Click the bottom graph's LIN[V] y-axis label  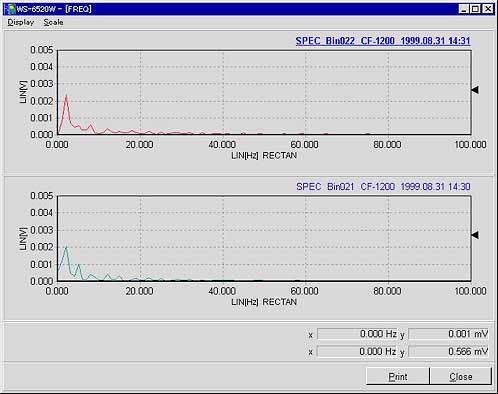23,238
